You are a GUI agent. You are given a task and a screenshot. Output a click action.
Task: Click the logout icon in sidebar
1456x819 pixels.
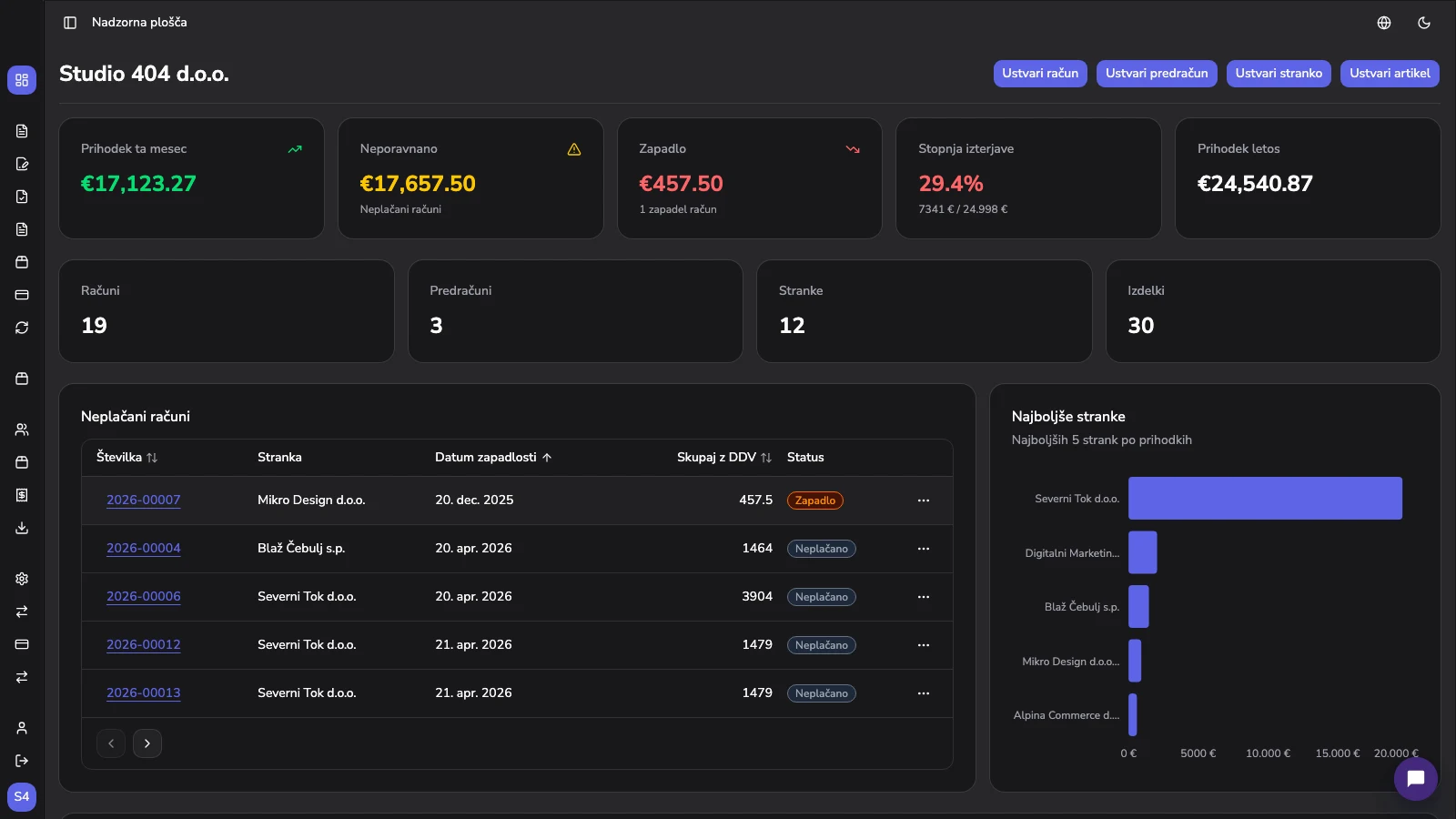pyautogui.click(x=22, y=761)
